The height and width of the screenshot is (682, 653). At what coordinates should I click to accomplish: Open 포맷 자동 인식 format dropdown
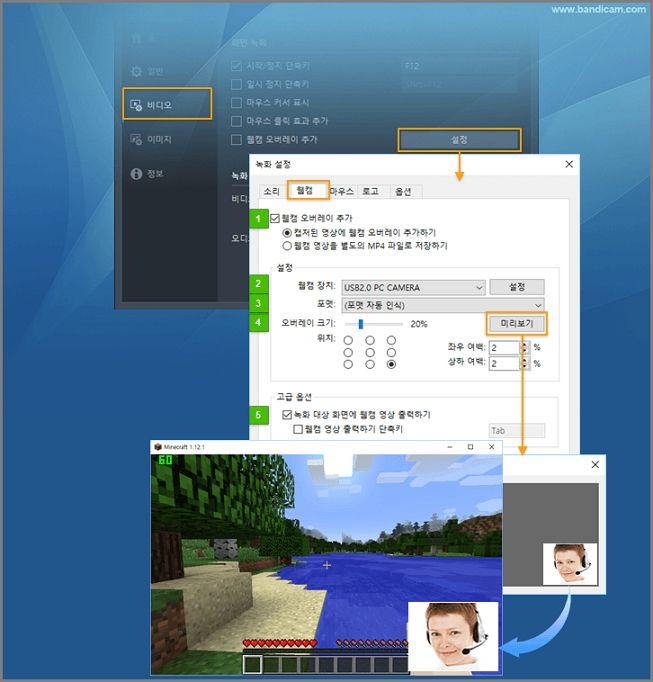[443, 305]
